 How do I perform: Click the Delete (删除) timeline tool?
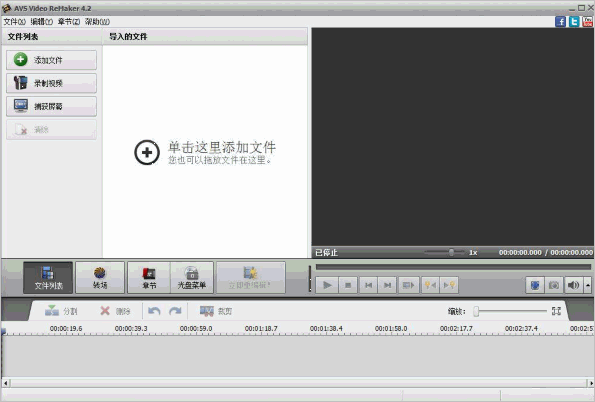115,311
